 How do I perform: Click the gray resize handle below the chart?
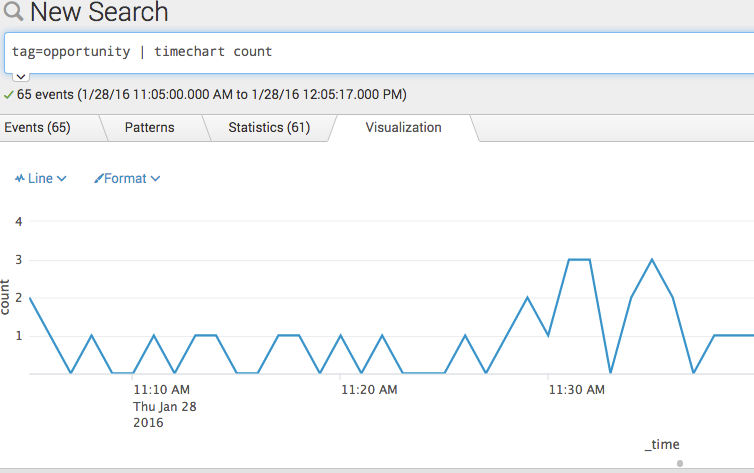[680, 463]
